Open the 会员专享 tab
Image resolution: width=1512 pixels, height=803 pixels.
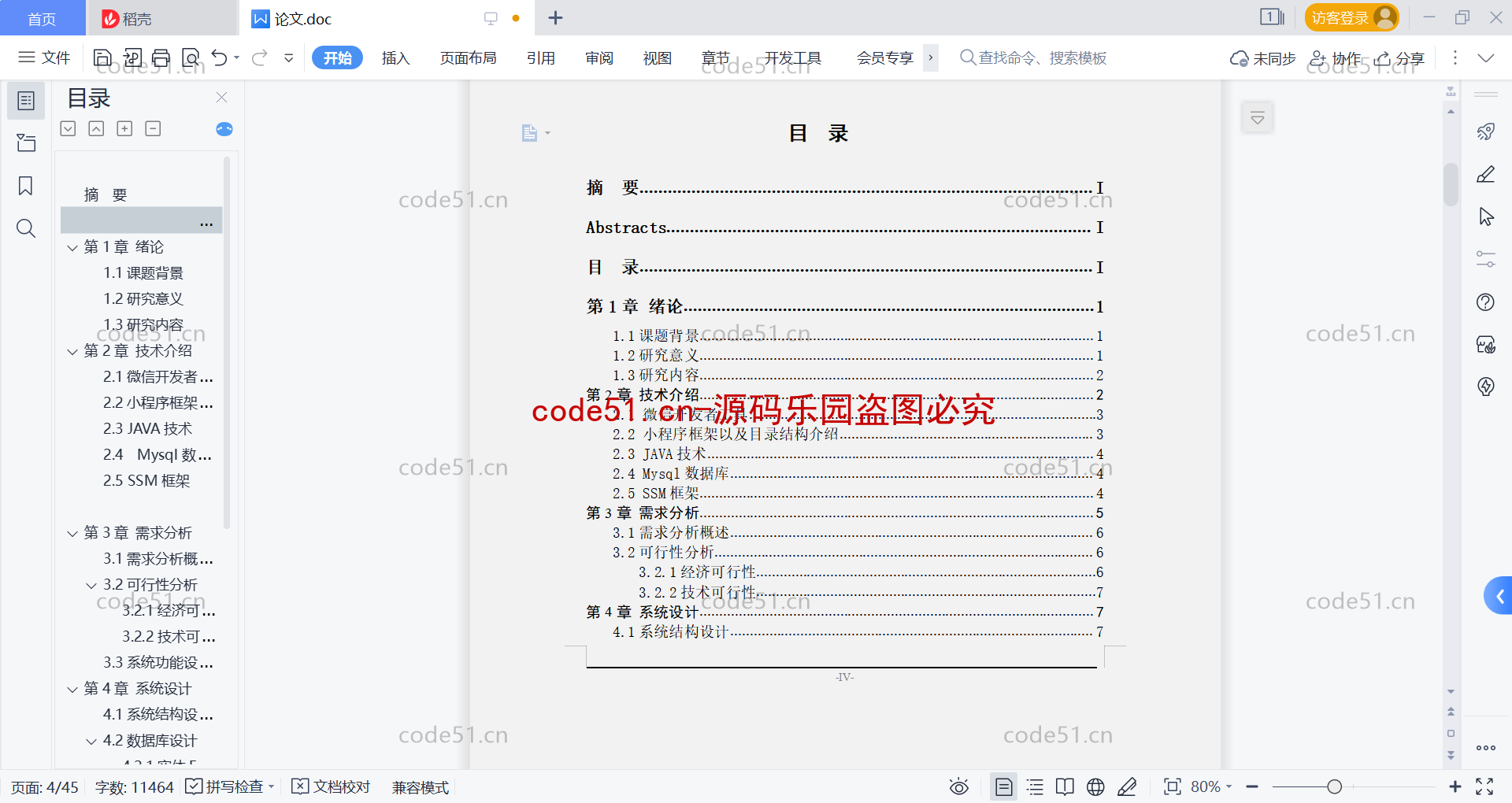coord(884,57)
